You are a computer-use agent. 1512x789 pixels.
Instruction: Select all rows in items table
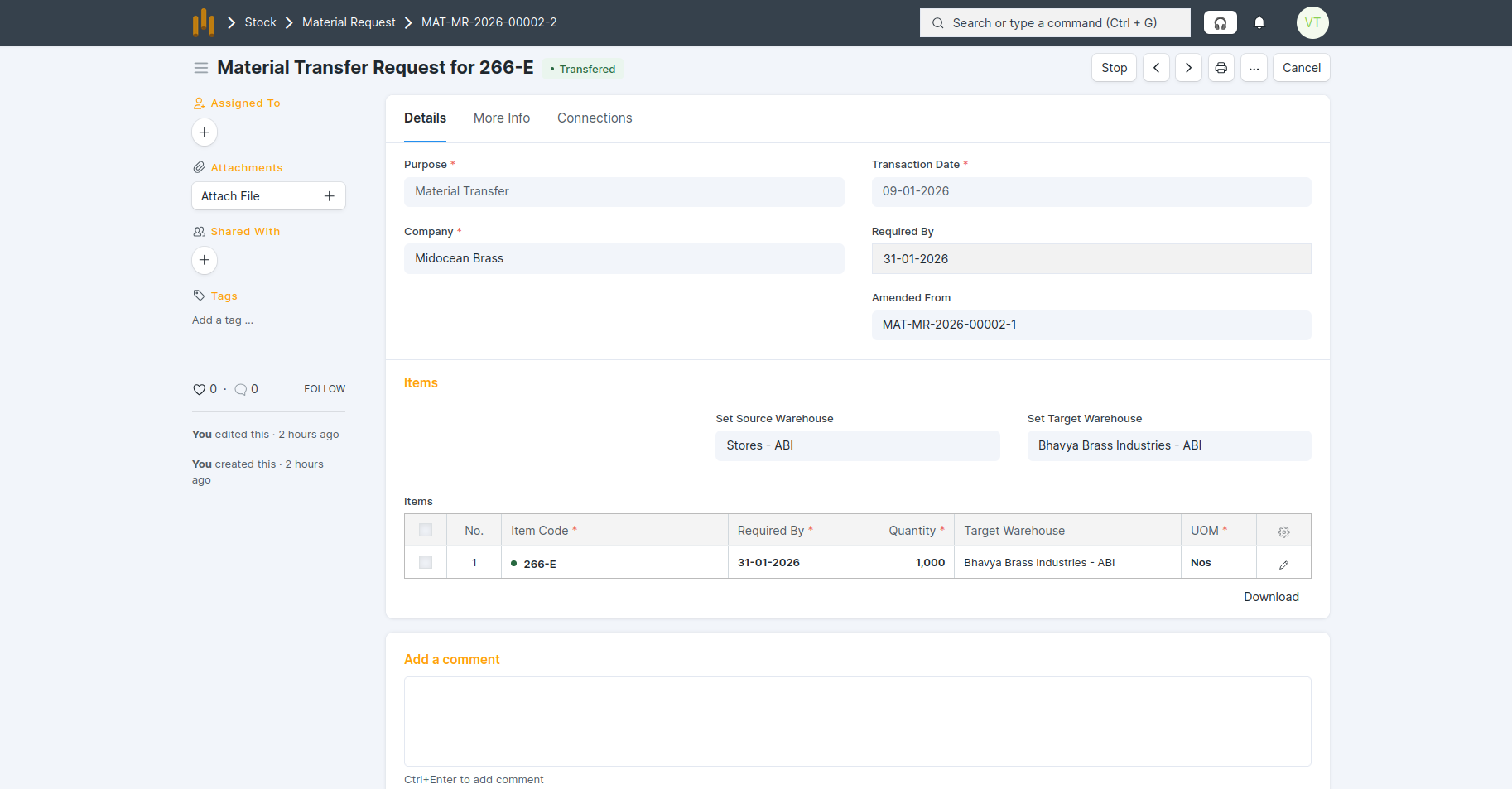pyautogui.click(x=426, y=531)
